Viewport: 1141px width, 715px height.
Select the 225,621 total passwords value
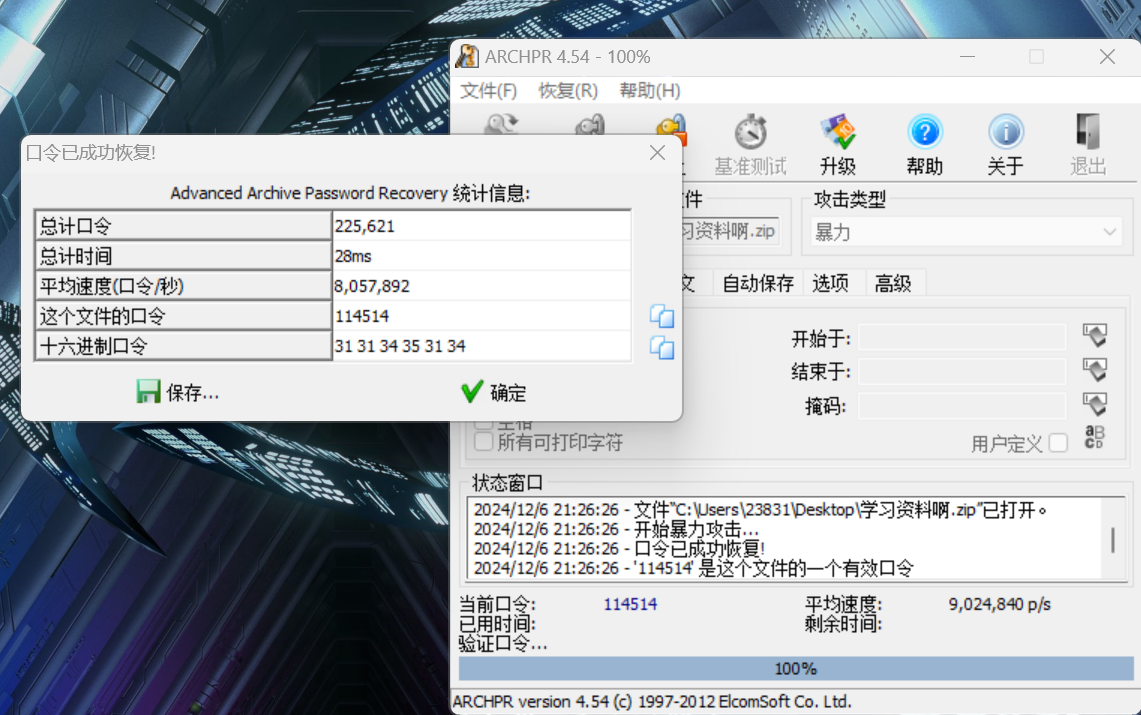[x=481, y=226]
